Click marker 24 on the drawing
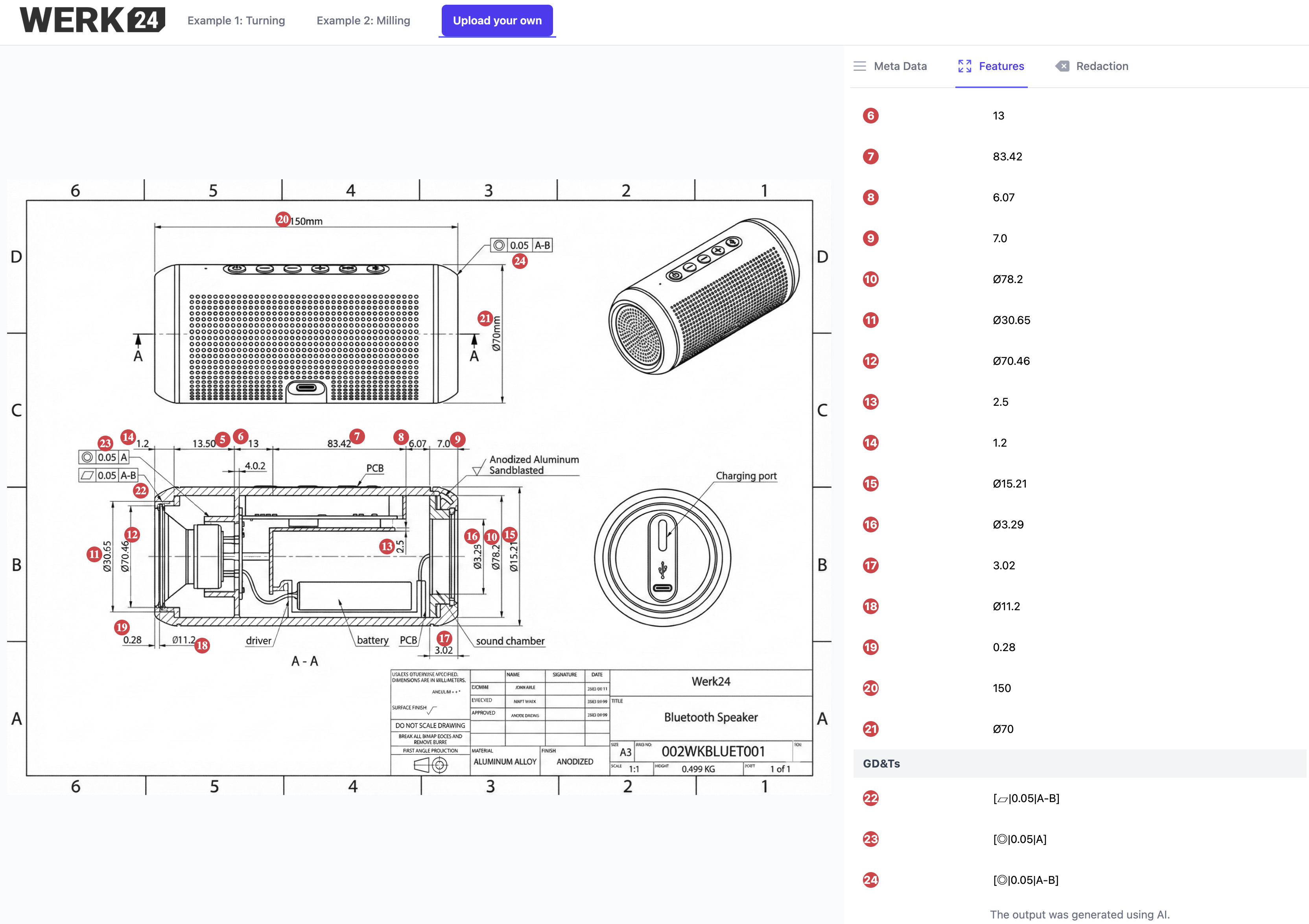The width and height of the screenshot is (1309, 924). pyautogui.click(x=519, y=261)
